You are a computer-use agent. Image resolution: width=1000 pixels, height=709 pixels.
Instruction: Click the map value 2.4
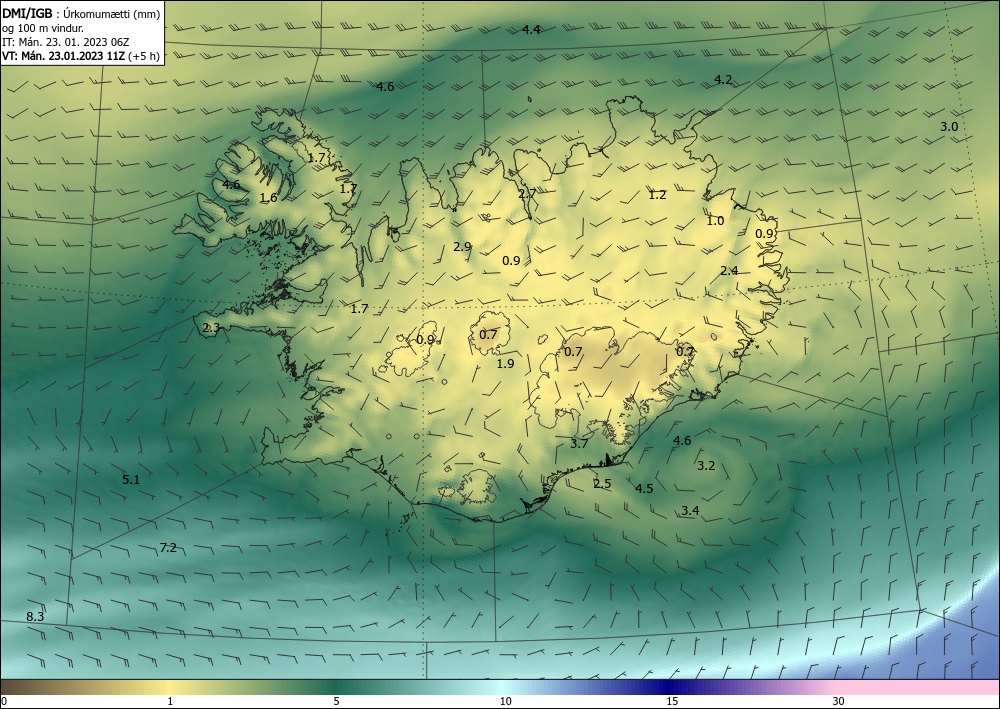coord(729,271)
